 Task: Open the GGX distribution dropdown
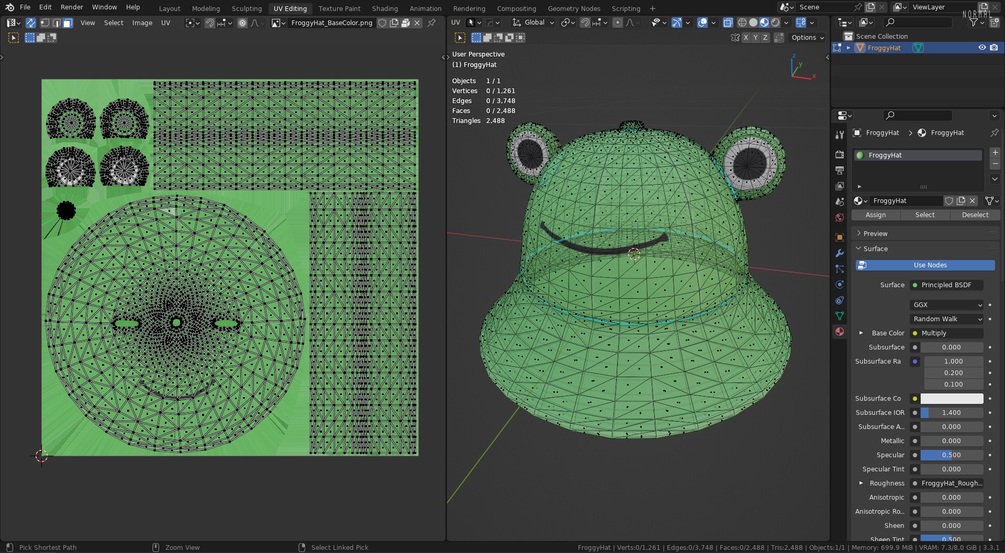tap(947, 305)
